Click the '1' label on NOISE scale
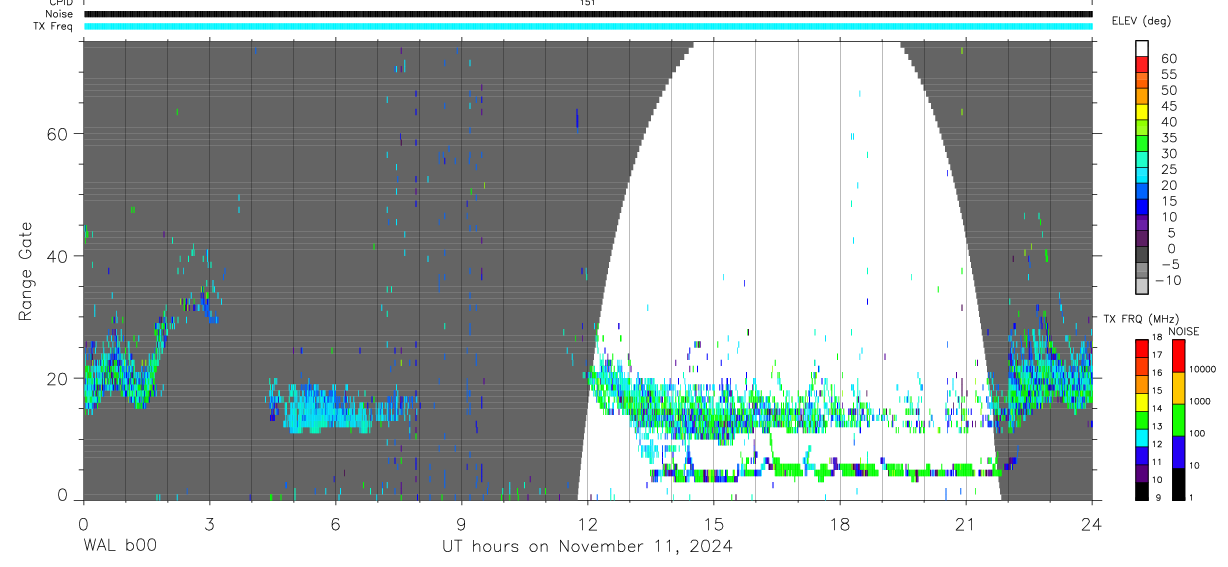Image resolution: width=1228 pixels, height=567 pixels. pyautogui.click(x=1192, y=496)
